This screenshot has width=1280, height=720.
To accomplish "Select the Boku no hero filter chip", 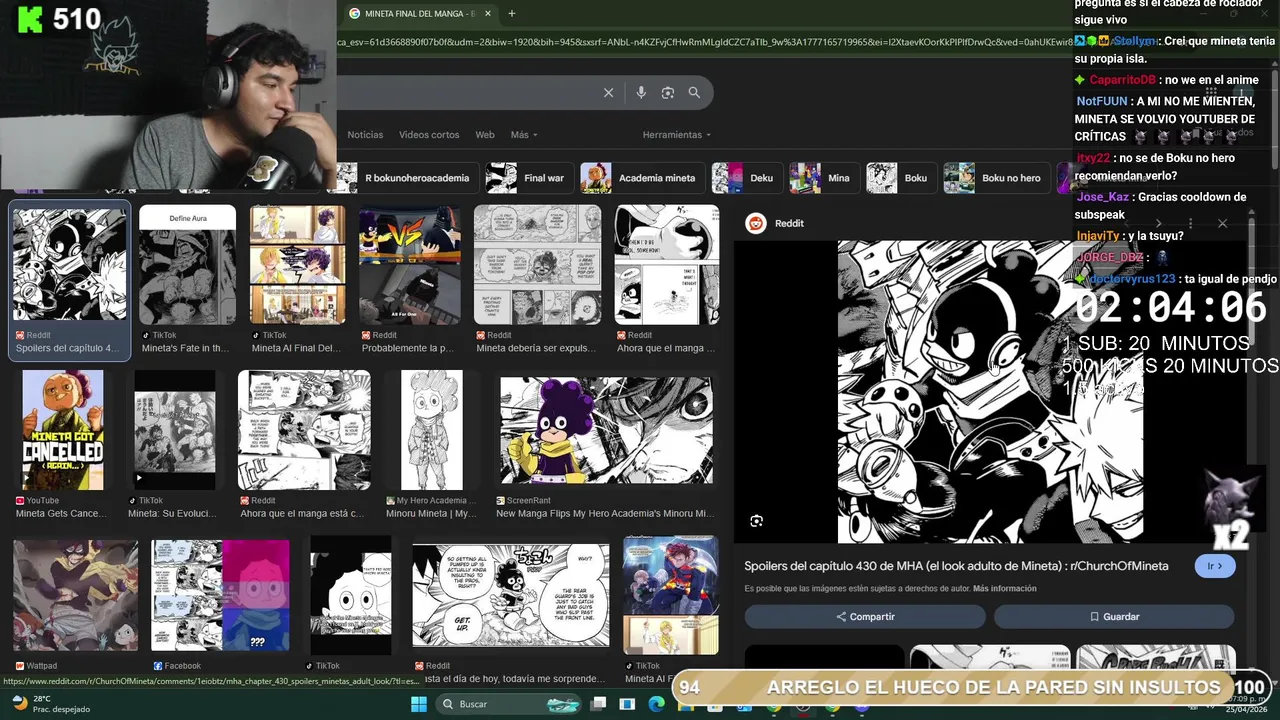I will pyautogui.click(x=997, y=178).
